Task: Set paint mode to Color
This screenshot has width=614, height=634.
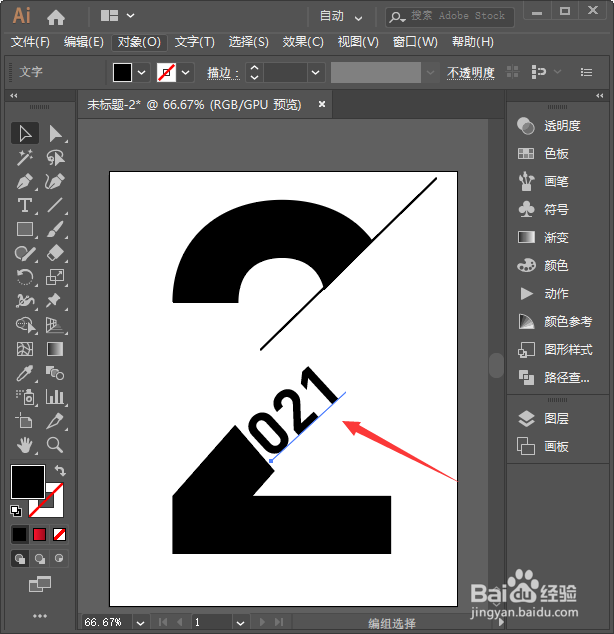Action: pos(19,535)
